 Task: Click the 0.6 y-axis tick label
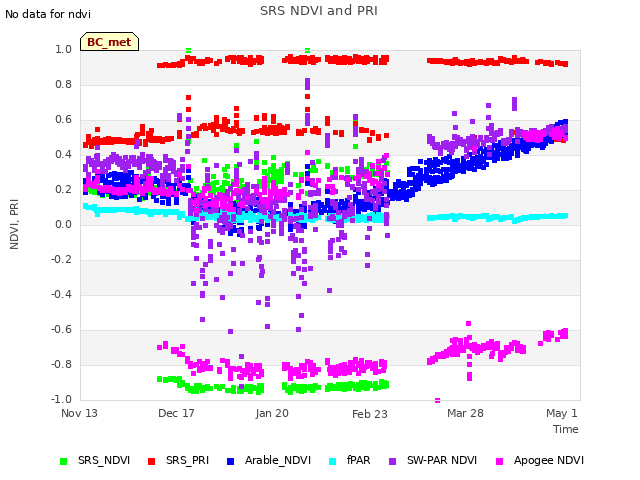coord(63,120)
